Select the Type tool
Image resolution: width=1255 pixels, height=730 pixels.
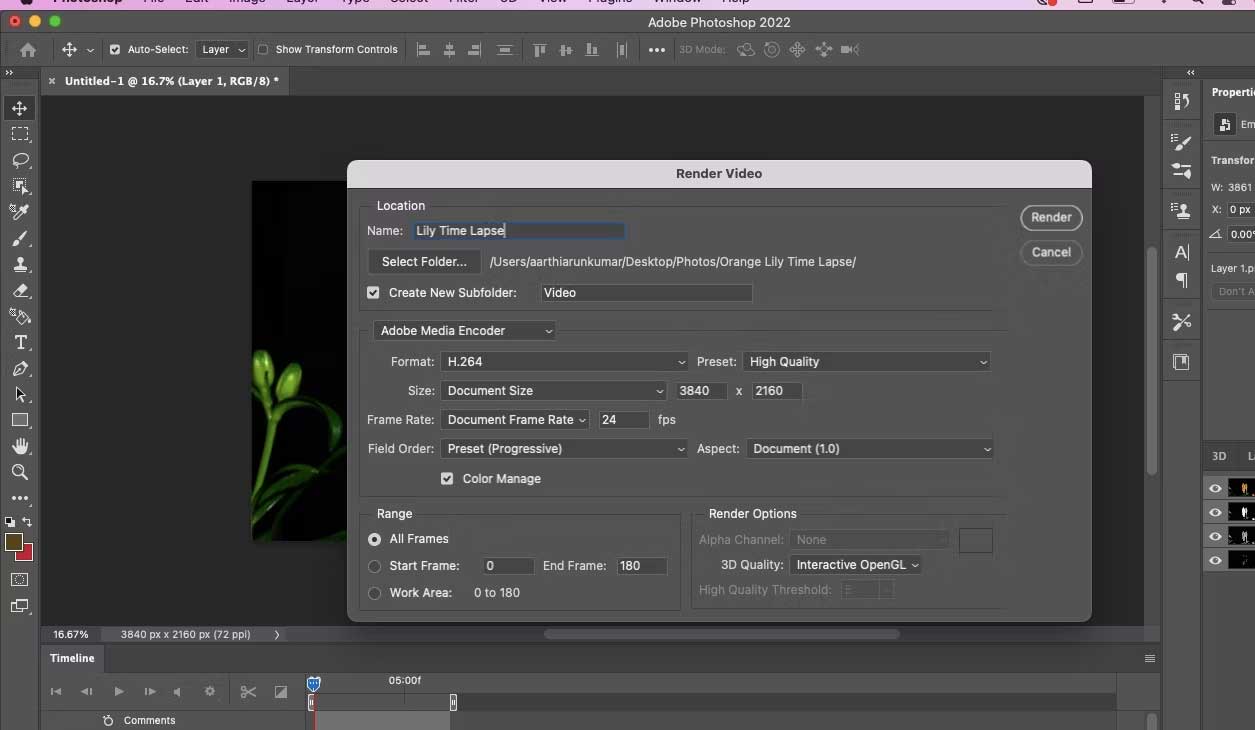point(20,343)
